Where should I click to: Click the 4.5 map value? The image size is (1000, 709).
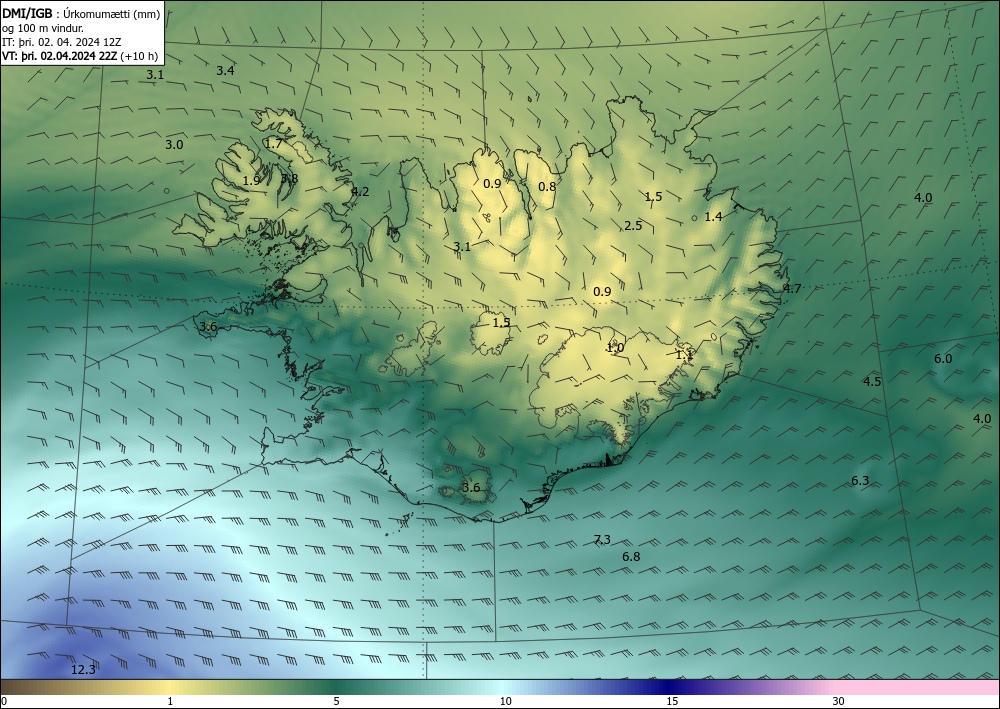point(872,381)
